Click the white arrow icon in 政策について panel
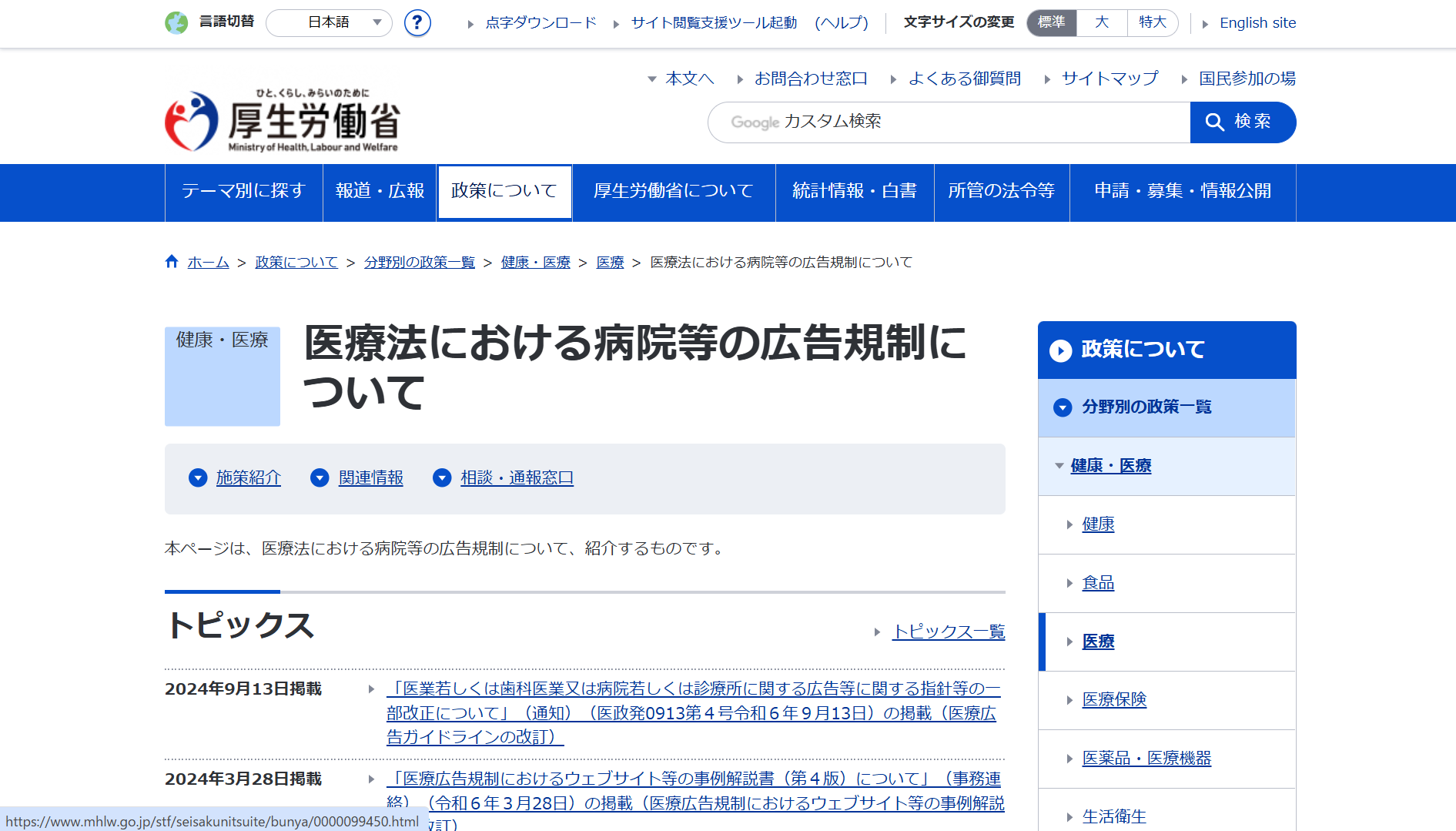The width and height of the screenshot is (1456, 831). 1062,350
